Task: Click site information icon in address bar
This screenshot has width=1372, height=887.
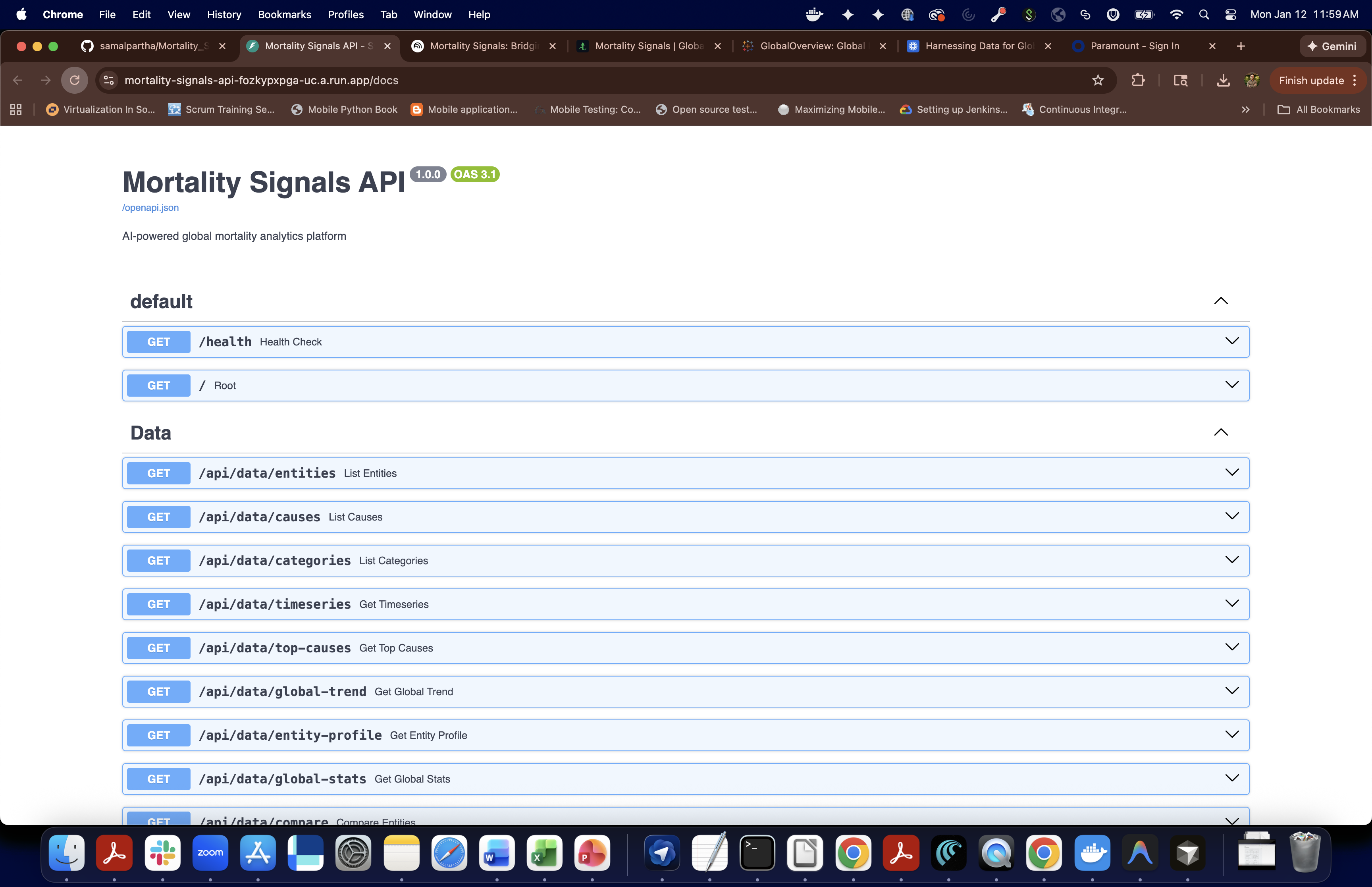Action: tap(109, 80)
